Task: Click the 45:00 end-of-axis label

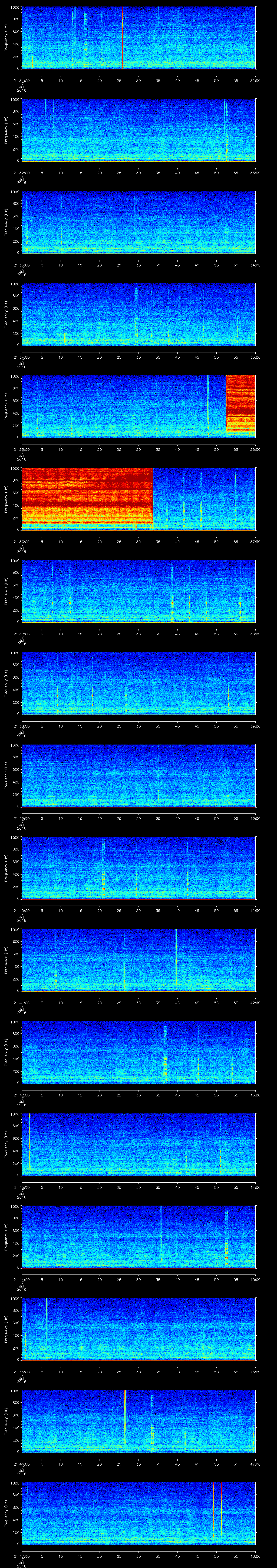Action: (x=255, y=1279)
